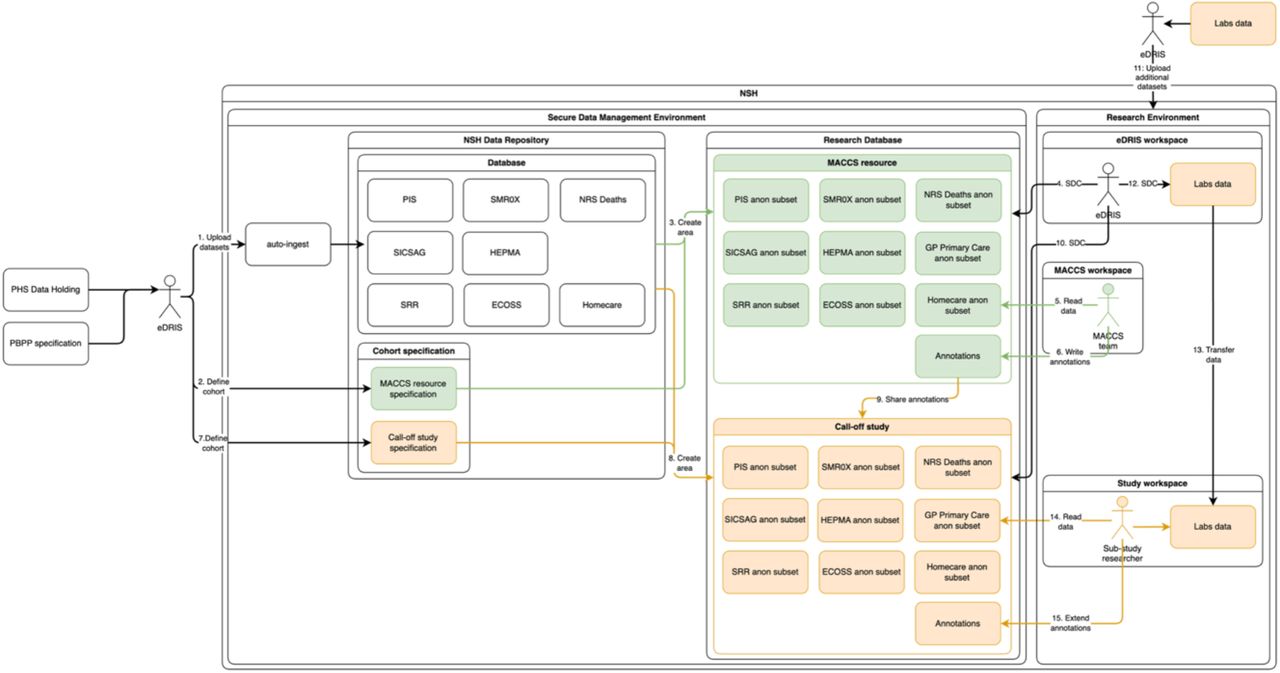Select Labs data in the Study workspace
The image size is (1280, 673).
tap(1212, 526)
